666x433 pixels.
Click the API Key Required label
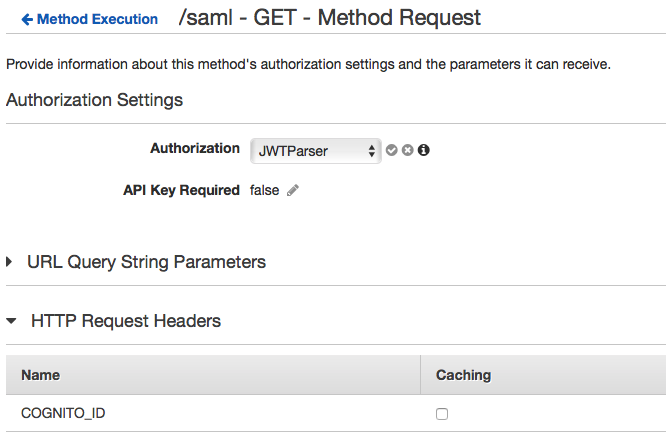(181, 190)
